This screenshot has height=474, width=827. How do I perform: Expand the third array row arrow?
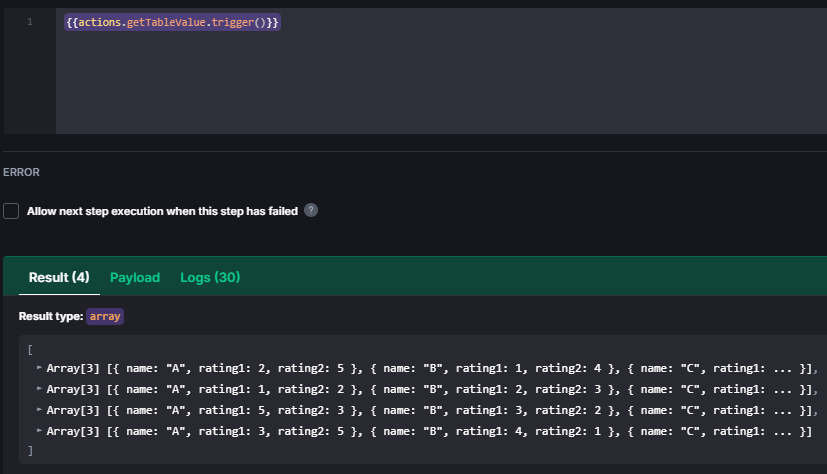coord(39,410)
